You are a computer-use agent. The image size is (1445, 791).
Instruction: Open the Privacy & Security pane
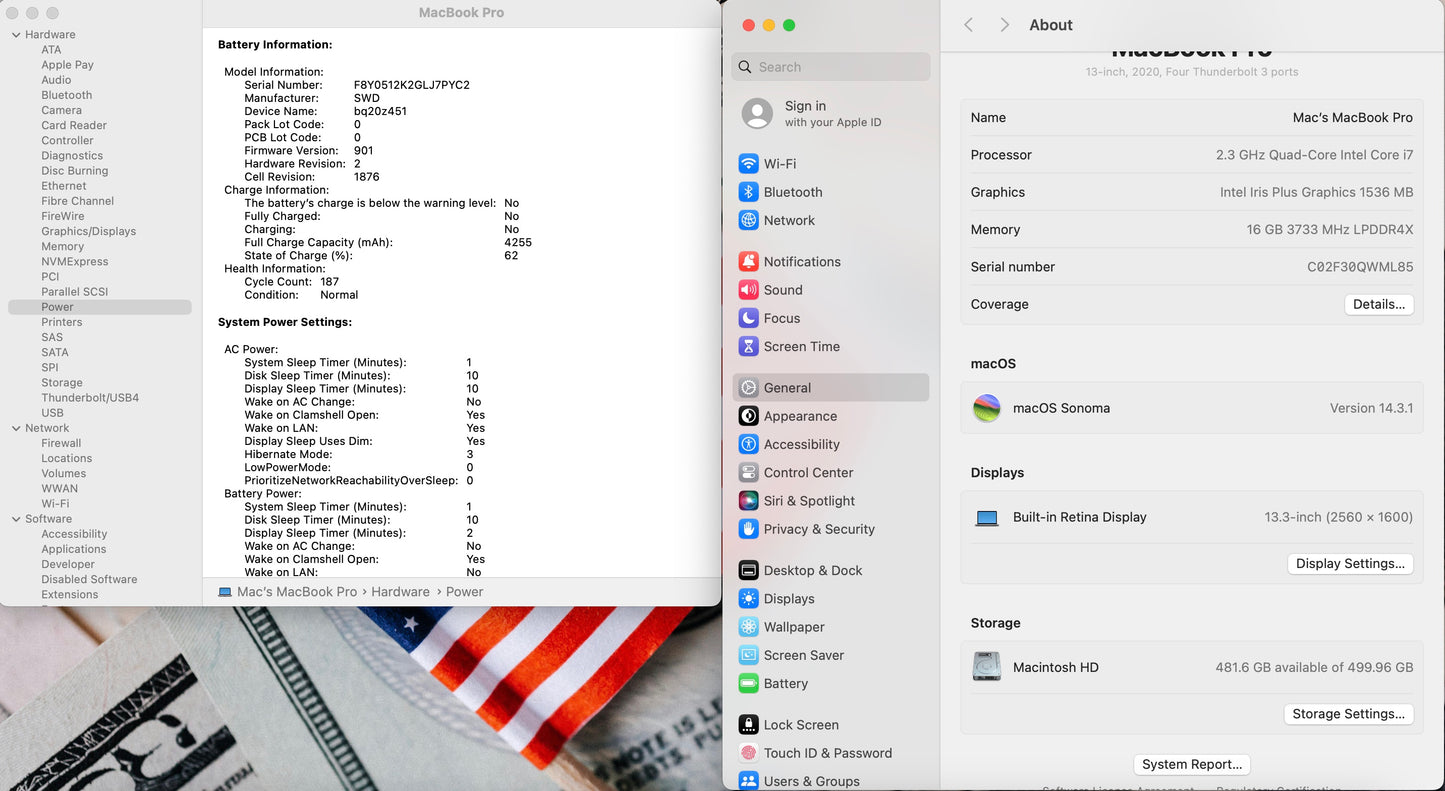click(x=818, y=529)
